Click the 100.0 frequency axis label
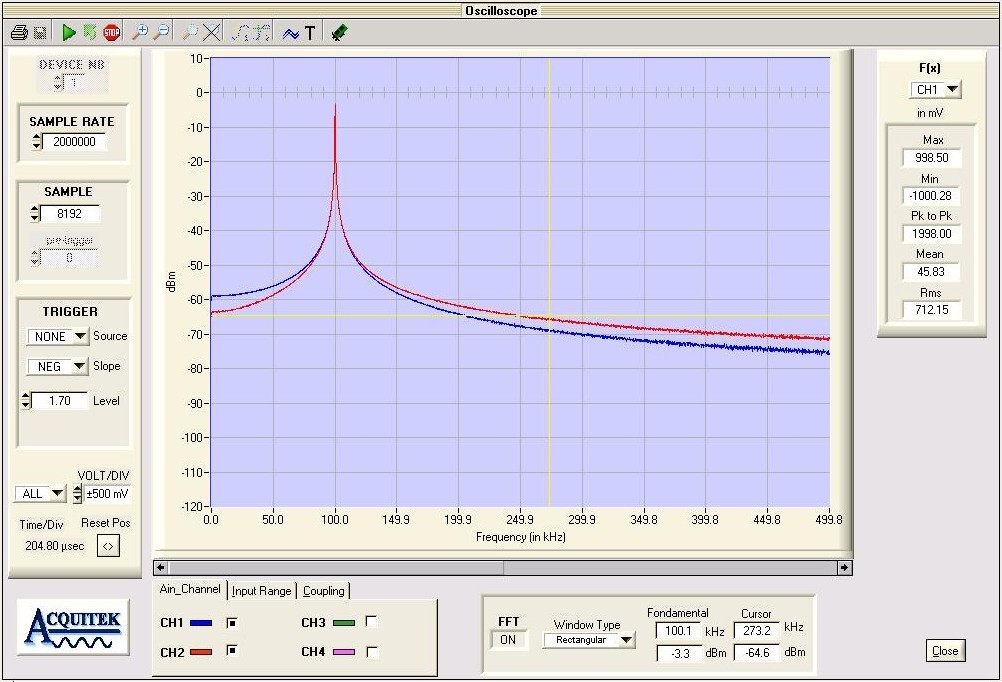The height and width of the screenshot is (682, 1002). pyautogui.click(x=335, y=520)
